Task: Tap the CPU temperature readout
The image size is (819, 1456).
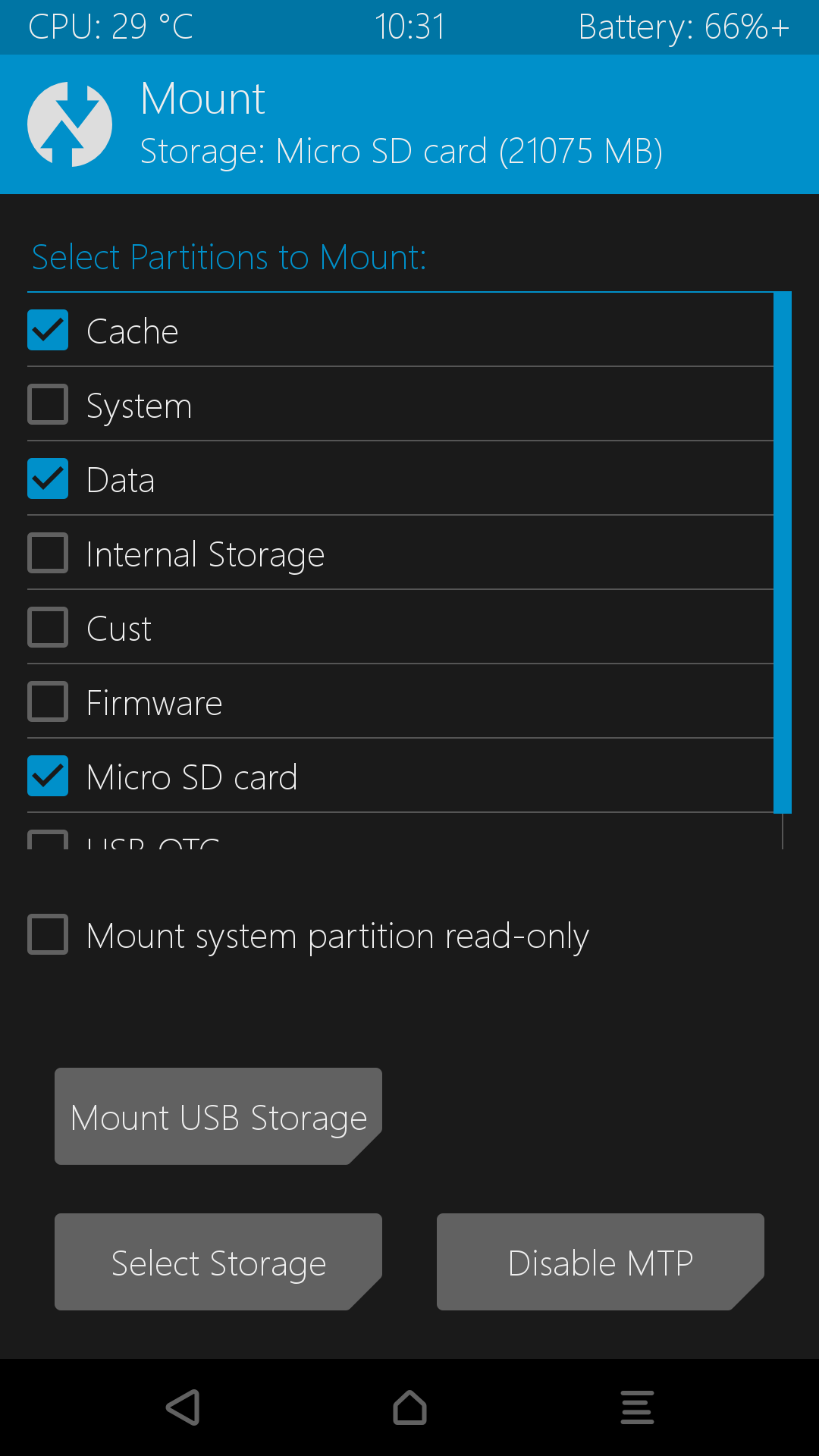Action: coord(111,27)
